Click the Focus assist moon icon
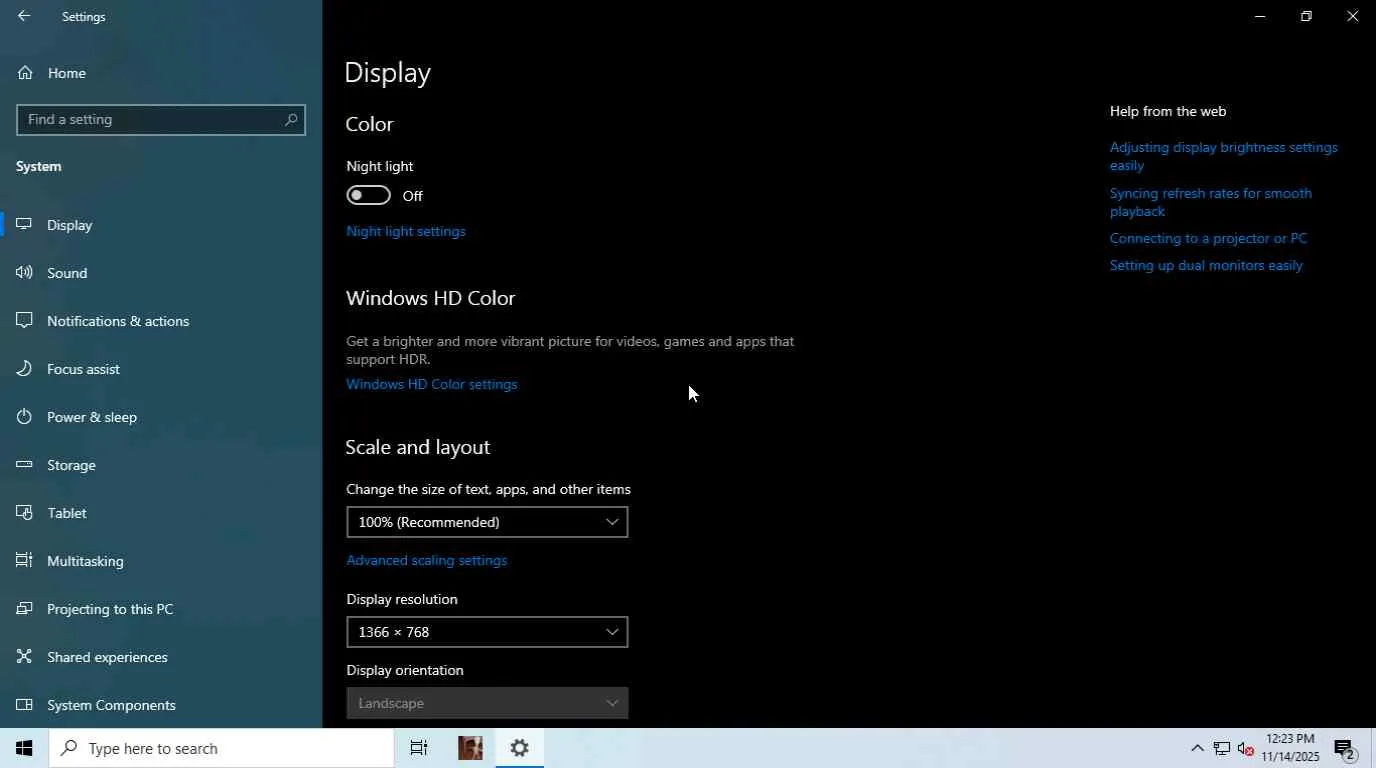Image resolution: width=1376 pixels, height=768 pixels. click(x=25, y=369)
